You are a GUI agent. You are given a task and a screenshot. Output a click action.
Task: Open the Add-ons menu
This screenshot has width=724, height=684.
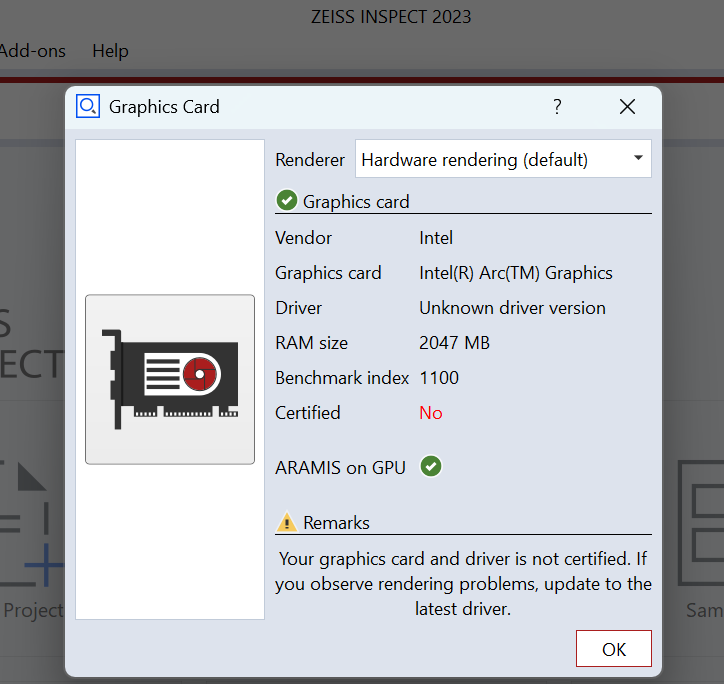[x=32, y=51]
